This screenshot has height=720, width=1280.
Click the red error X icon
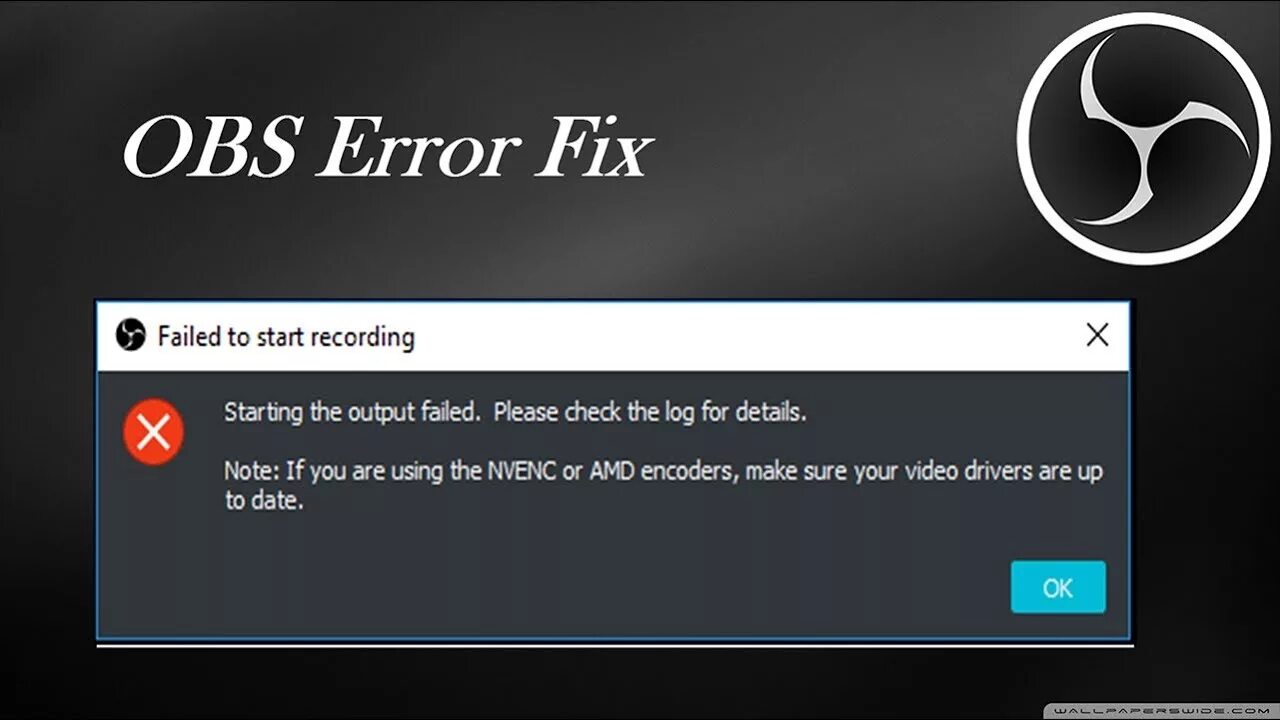153,432
